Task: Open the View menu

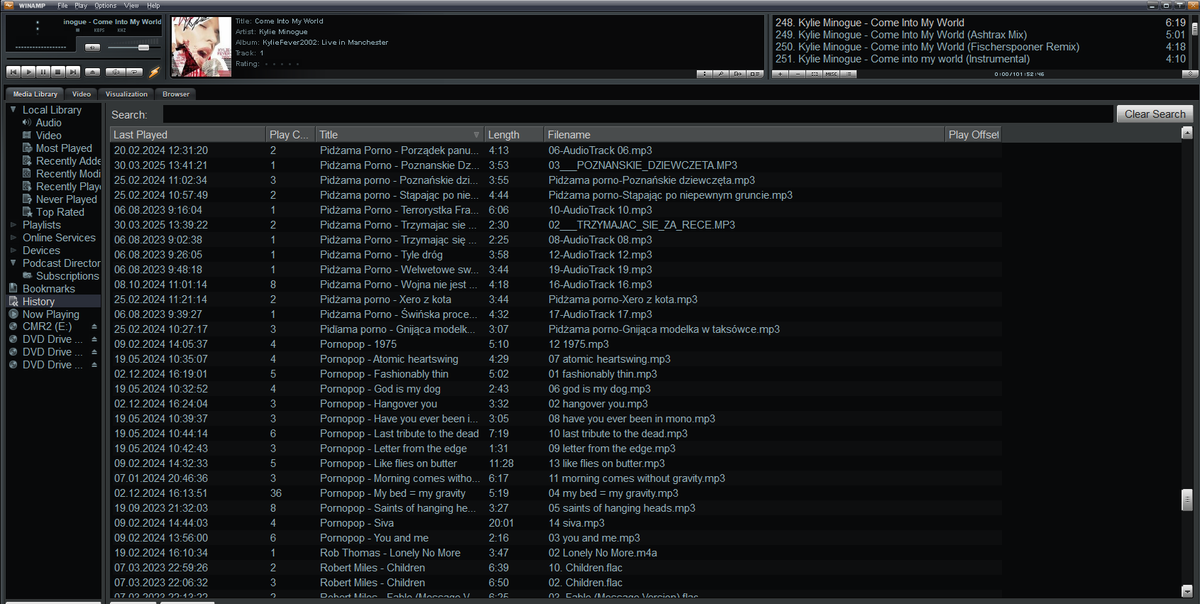Action: tap(131, 6)
